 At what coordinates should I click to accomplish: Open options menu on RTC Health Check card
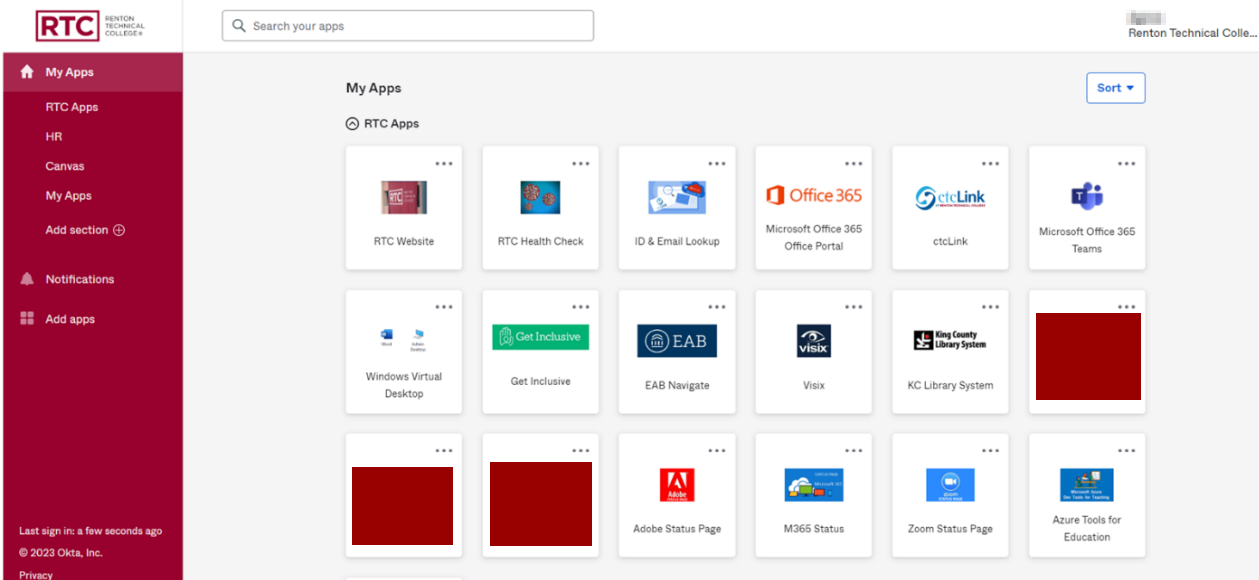click(x=580, y=164)
